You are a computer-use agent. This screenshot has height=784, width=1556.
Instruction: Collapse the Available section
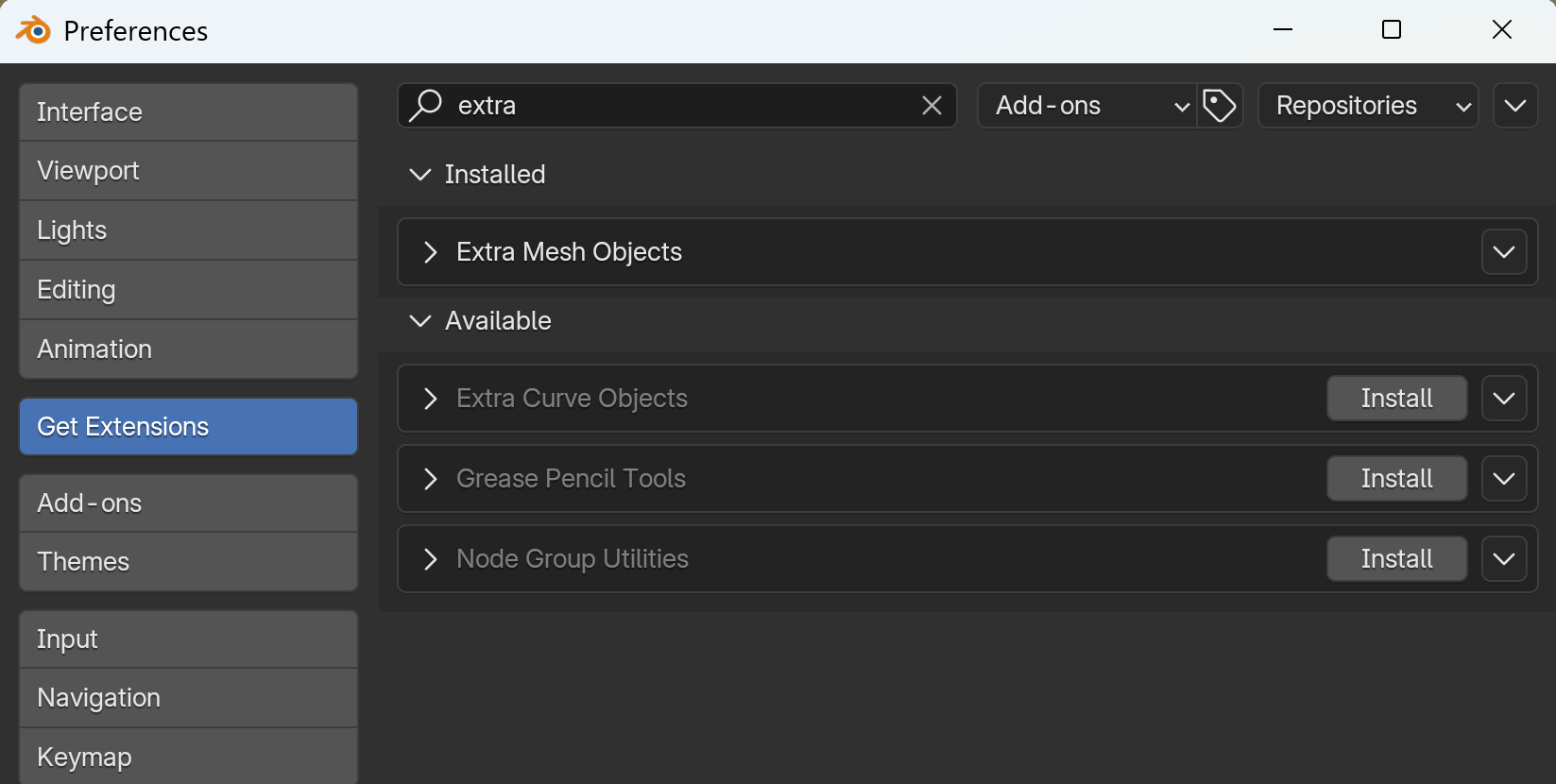[420, 321]
